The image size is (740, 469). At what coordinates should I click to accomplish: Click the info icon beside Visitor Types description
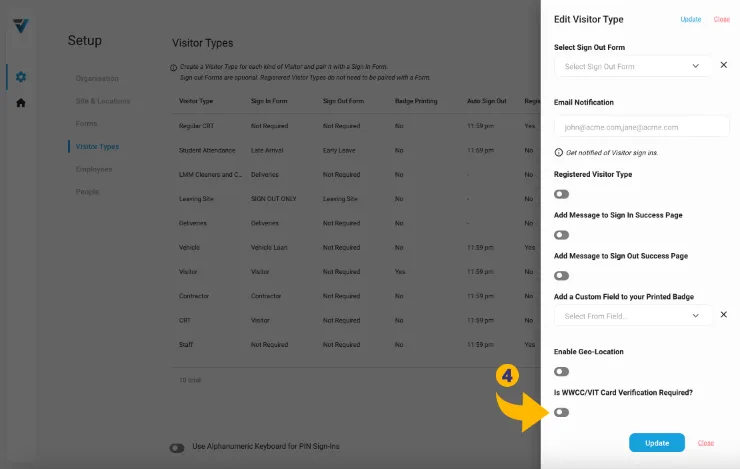173,68
